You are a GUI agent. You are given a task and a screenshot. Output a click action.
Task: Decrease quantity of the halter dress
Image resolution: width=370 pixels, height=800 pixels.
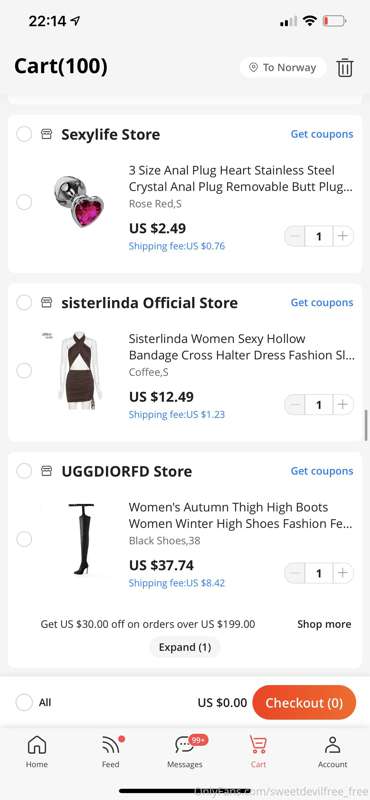tap(294, 405)
